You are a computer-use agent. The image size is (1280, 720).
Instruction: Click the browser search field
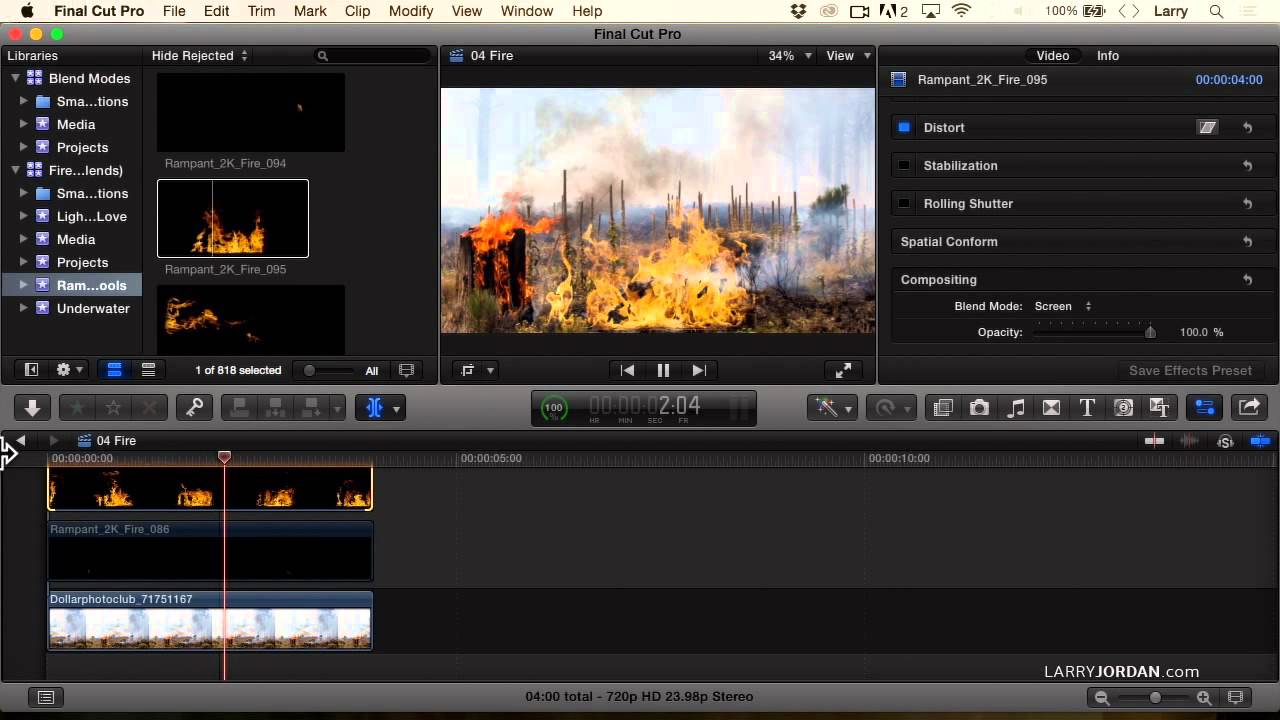pos(372,56)
